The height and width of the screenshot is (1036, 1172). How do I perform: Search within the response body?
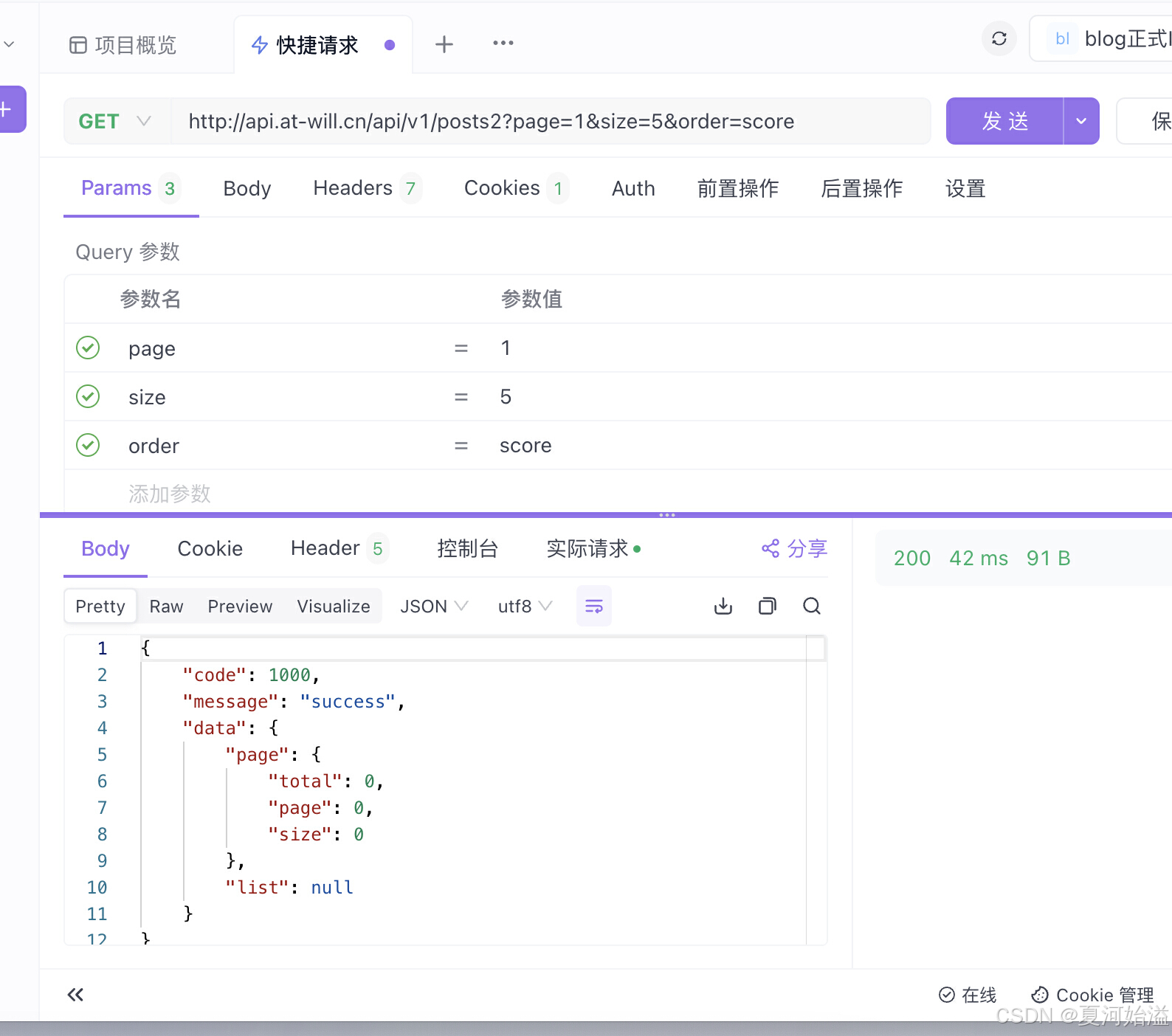(812, 606)
